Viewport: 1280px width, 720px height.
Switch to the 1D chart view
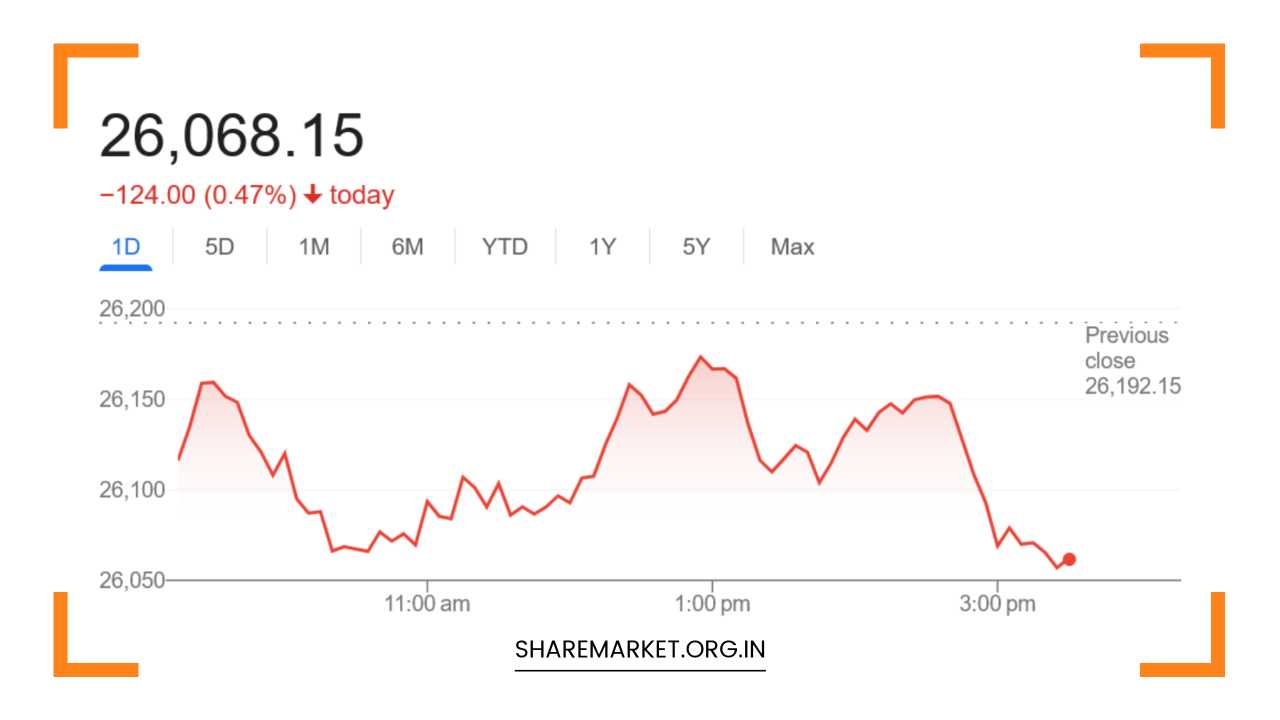coord(125,246)
